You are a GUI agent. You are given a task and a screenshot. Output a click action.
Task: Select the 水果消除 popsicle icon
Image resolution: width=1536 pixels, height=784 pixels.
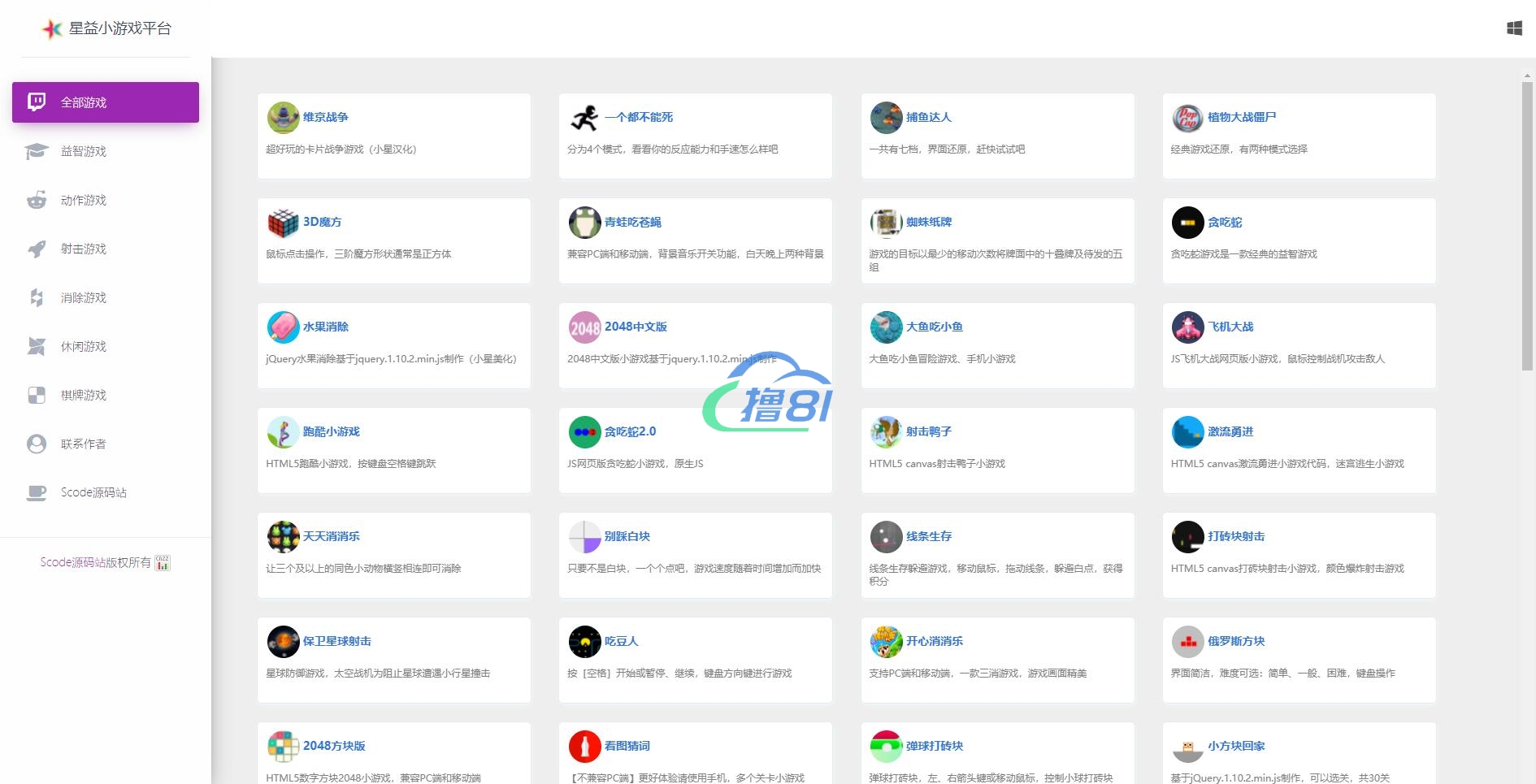click(283, 327)
